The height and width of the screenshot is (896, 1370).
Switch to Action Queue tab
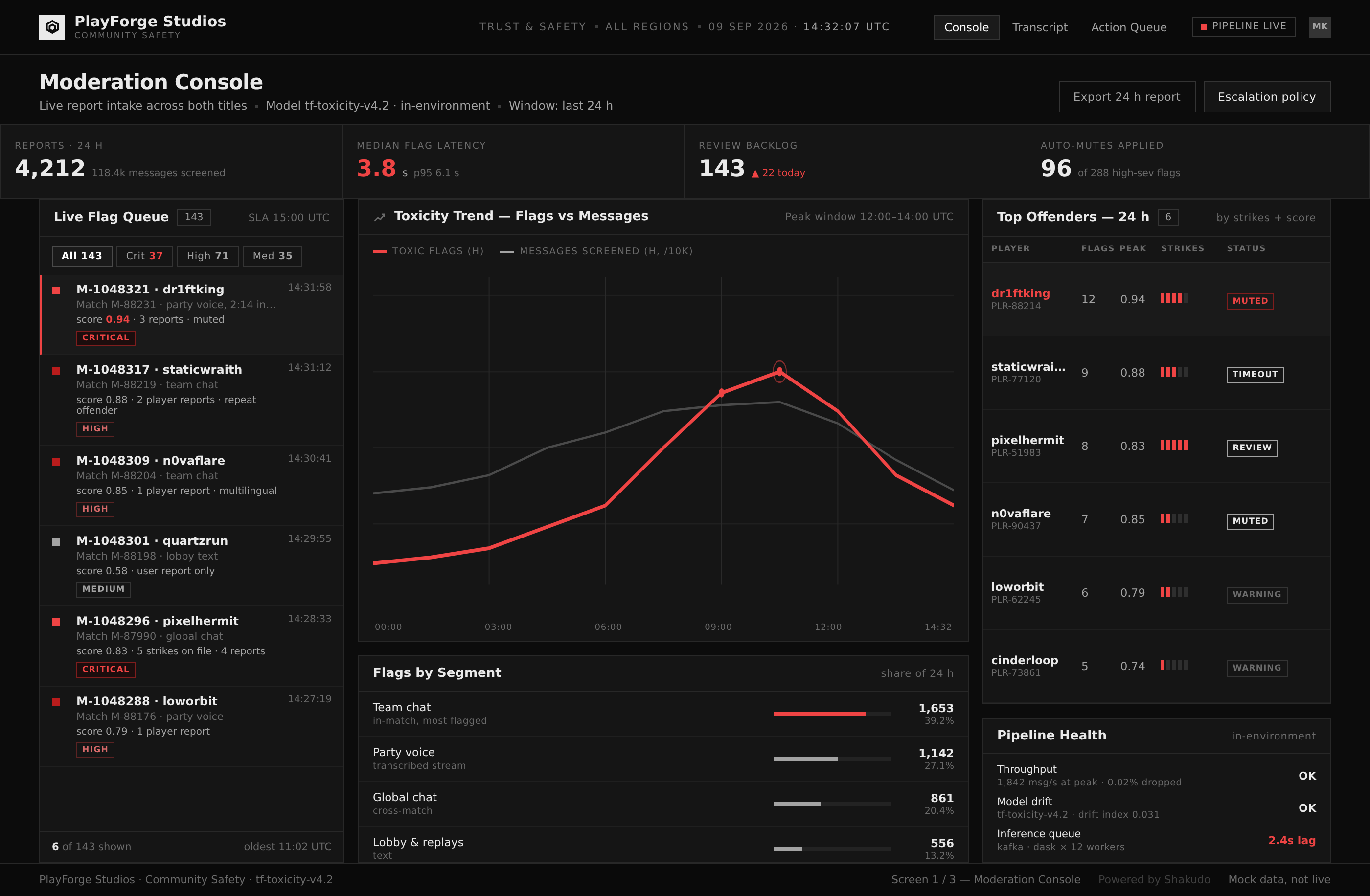tap(1129, 27)
